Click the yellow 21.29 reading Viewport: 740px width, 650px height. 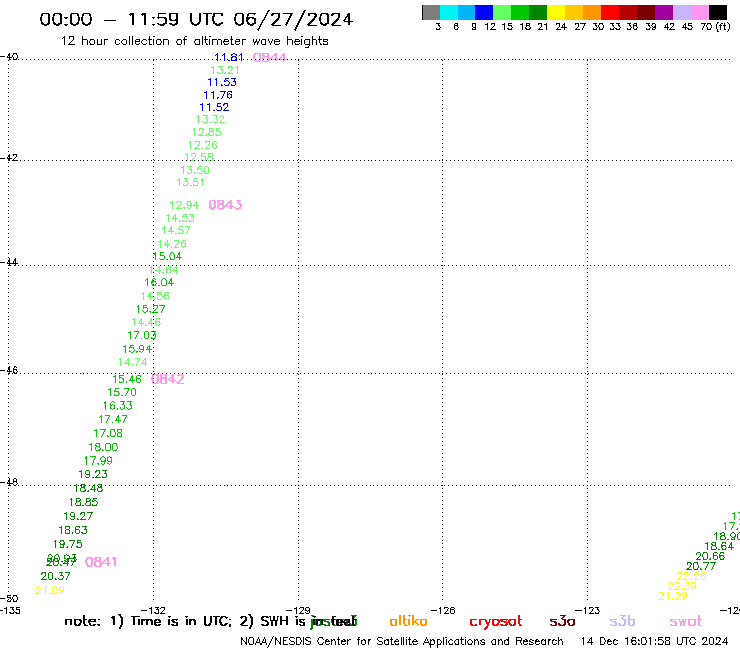coord(673,596)
